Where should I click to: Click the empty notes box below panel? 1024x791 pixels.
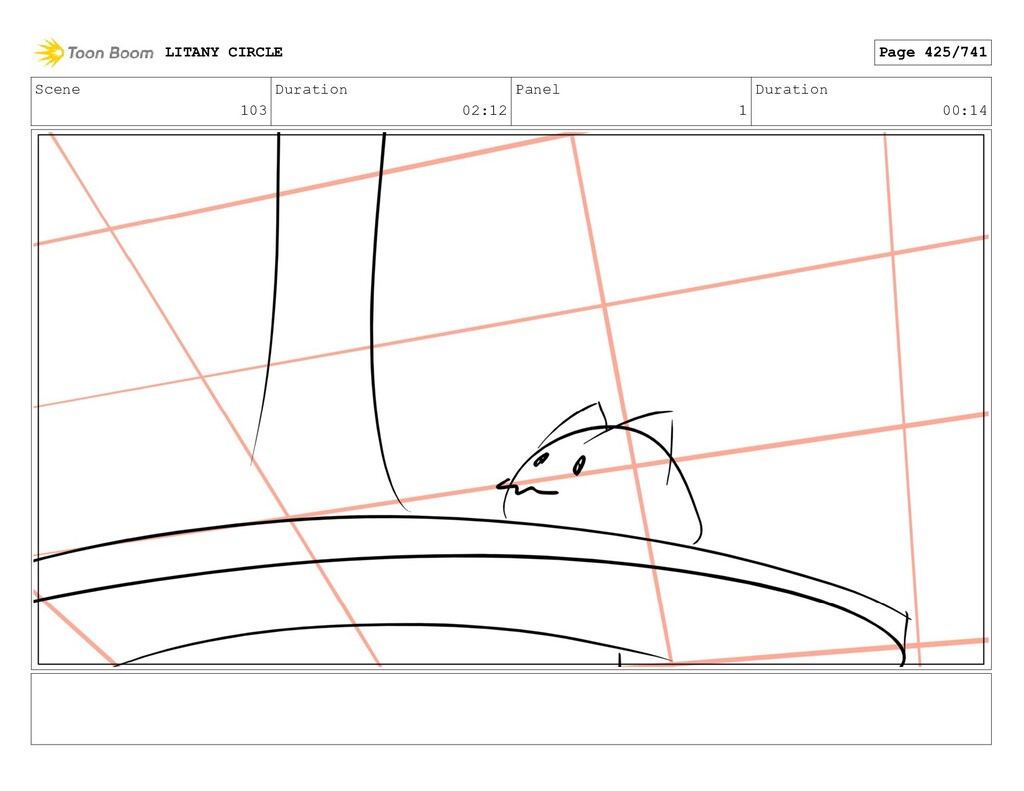[x=511, y=709]
